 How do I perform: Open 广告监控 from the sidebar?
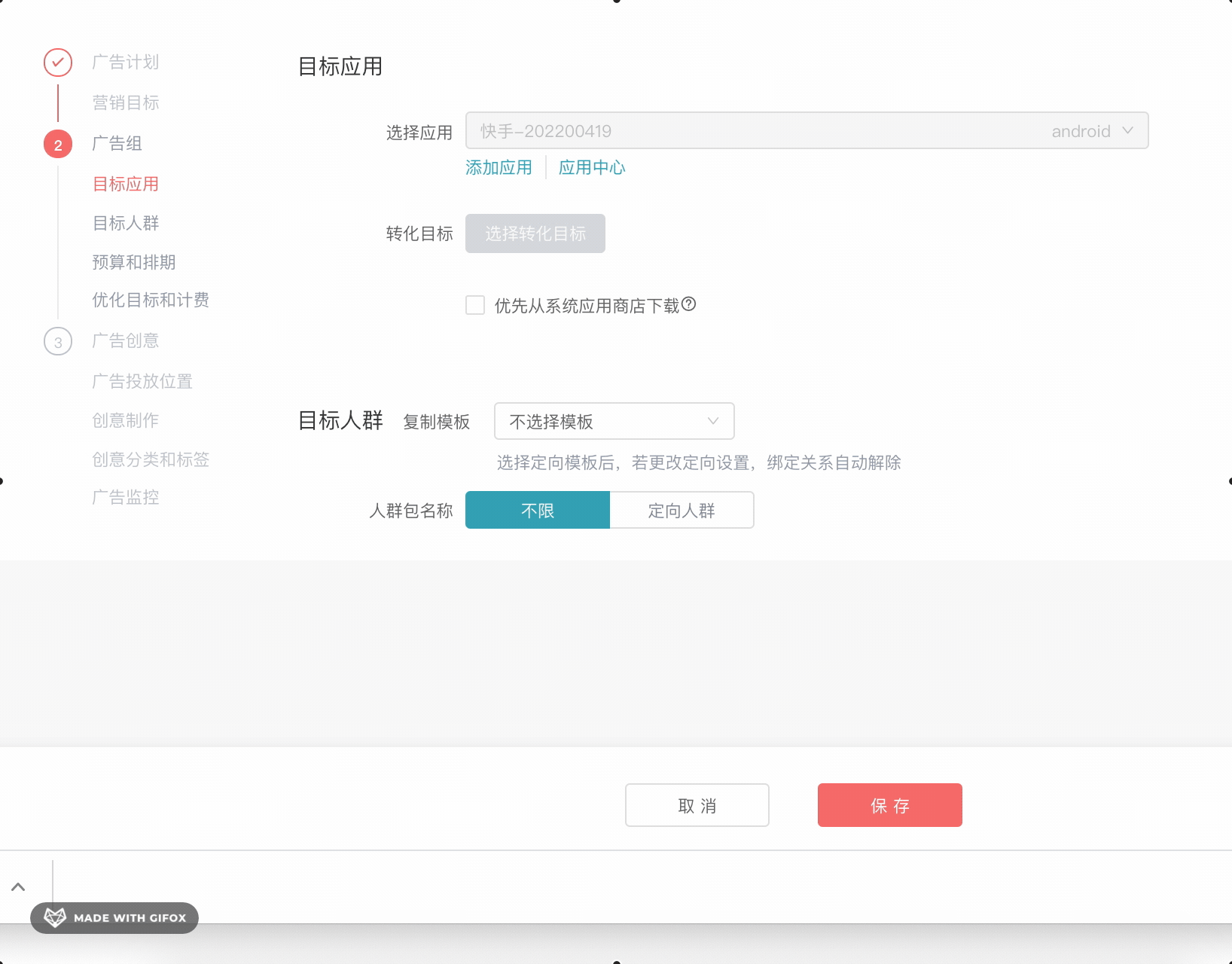click(125, 497)
